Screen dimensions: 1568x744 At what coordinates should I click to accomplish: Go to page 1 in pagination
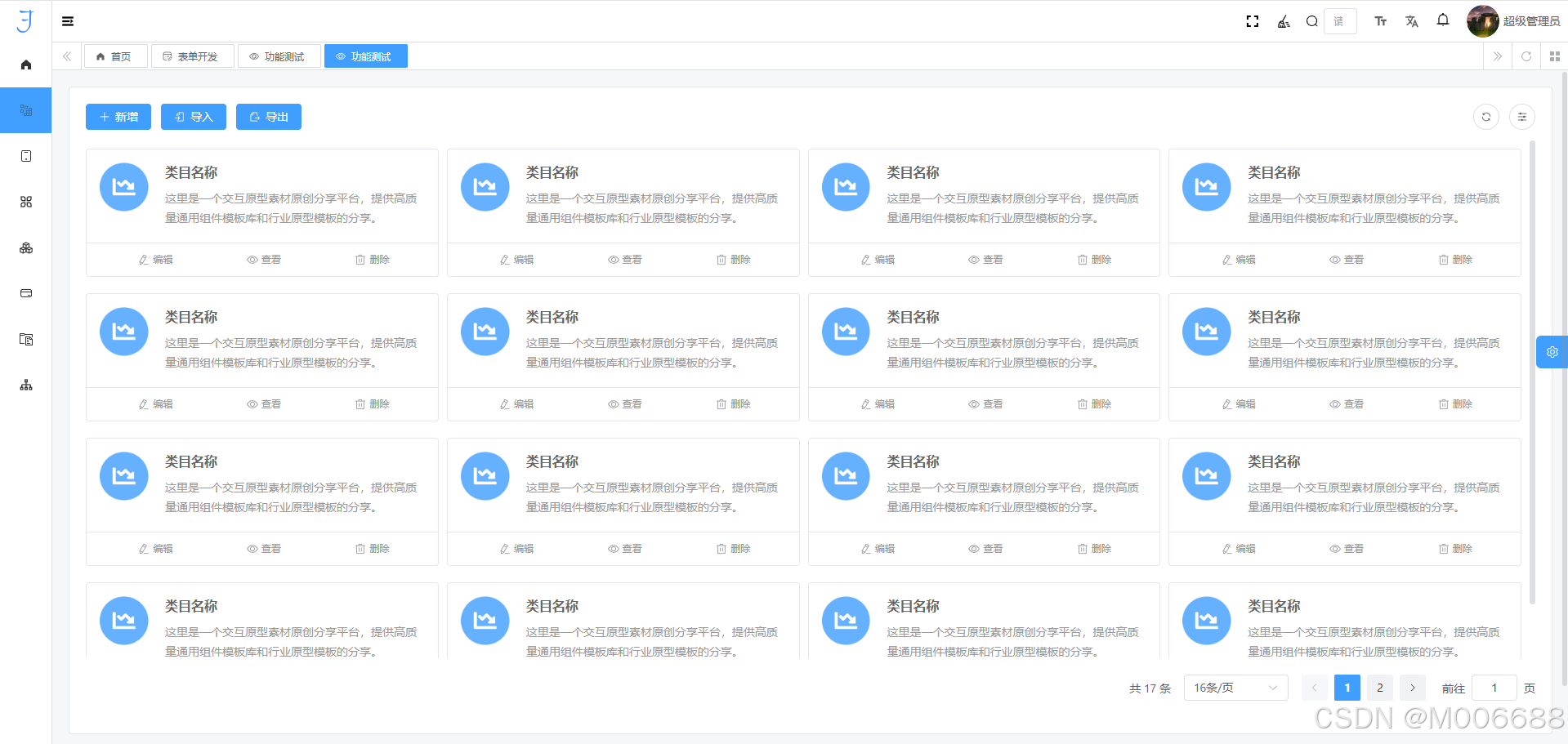click(1347, 688)
